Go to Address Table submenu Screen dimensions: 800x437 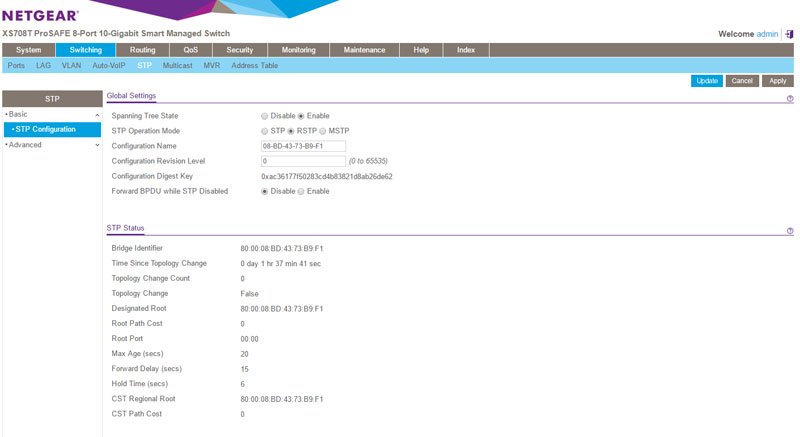click(x=255, y=65)
